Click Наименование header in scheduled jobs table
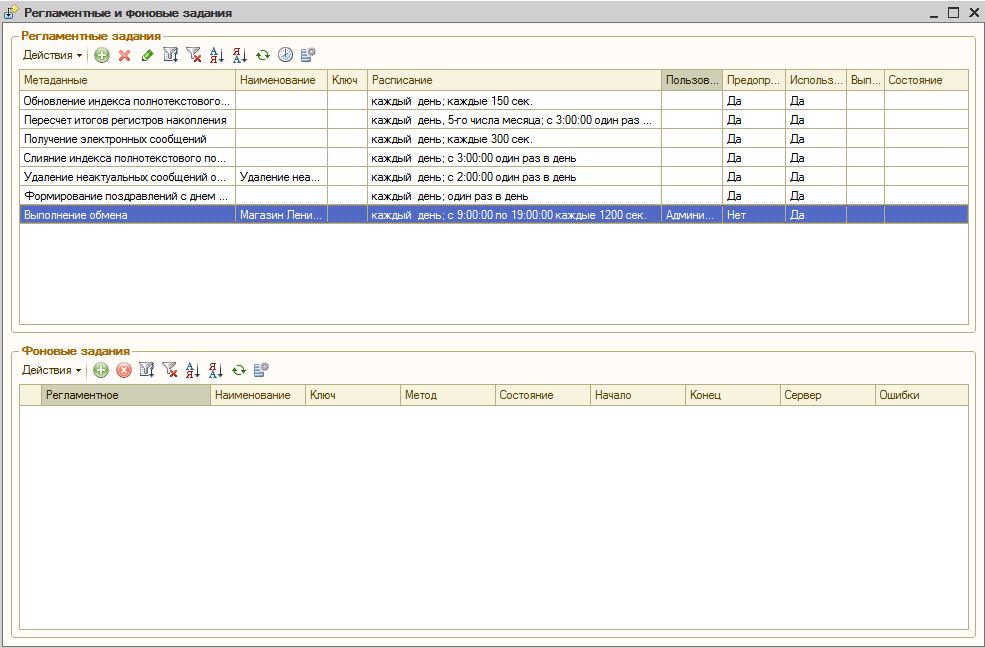Viewport: 985px width, 648px height. [x=281, y=80]
